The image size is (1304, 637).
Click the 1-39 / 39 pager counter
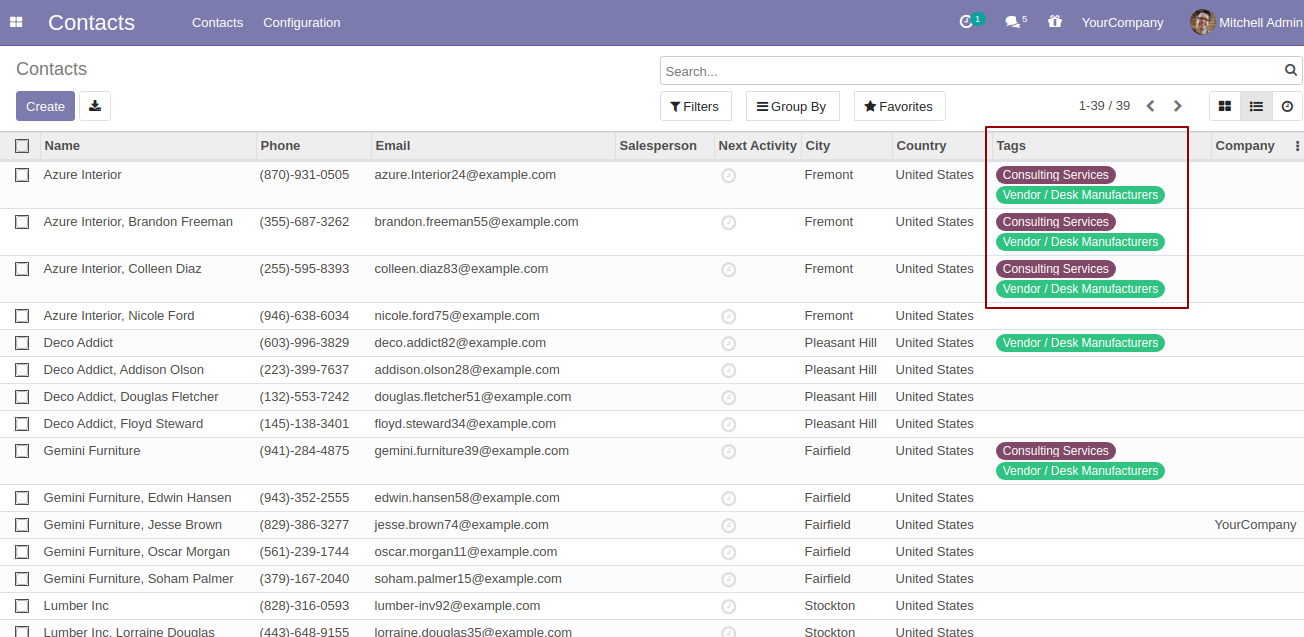point(1104,106)
